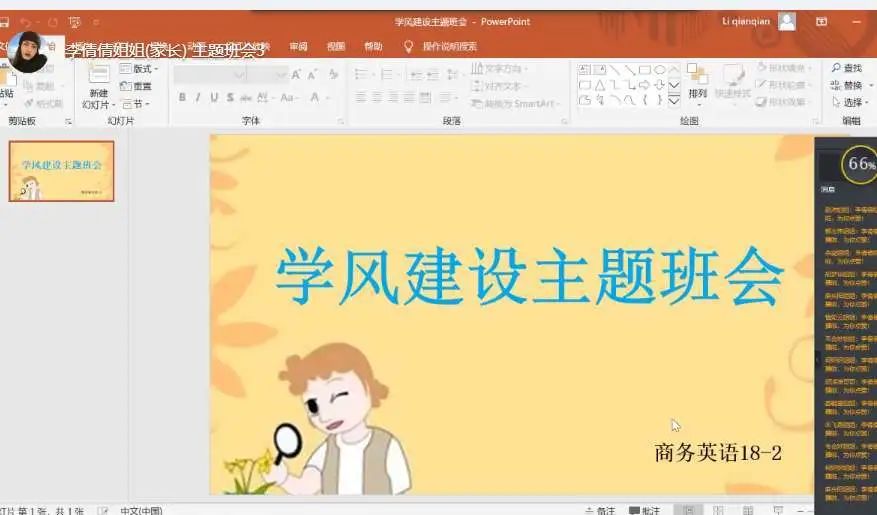Open the Section (节) dropdown
Viewport: 877px width, 515px height.
point(136,104)
